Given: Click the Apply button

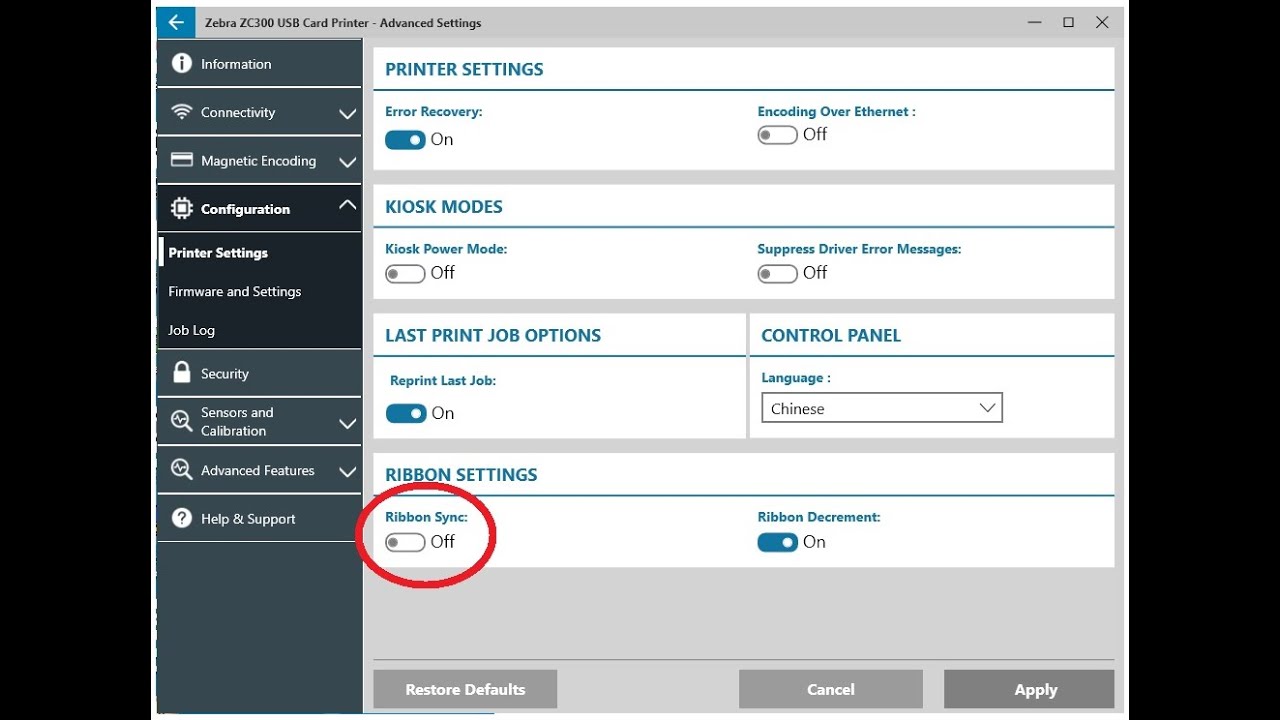Looking at the screenshot, I should tap(1028, 689).
